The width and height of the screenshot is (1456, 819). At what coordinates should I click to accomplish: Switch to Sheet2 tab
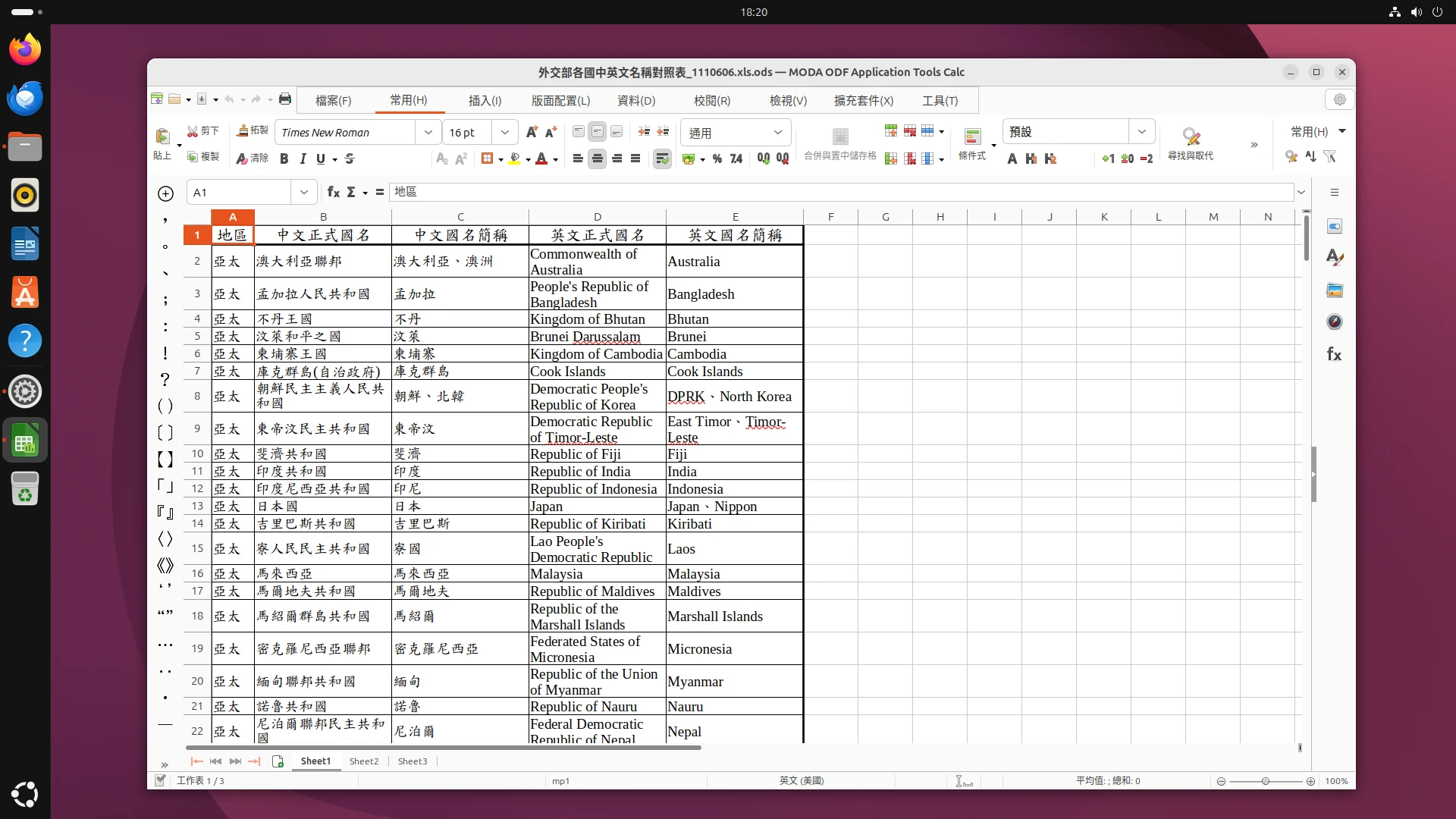(363, 761)
